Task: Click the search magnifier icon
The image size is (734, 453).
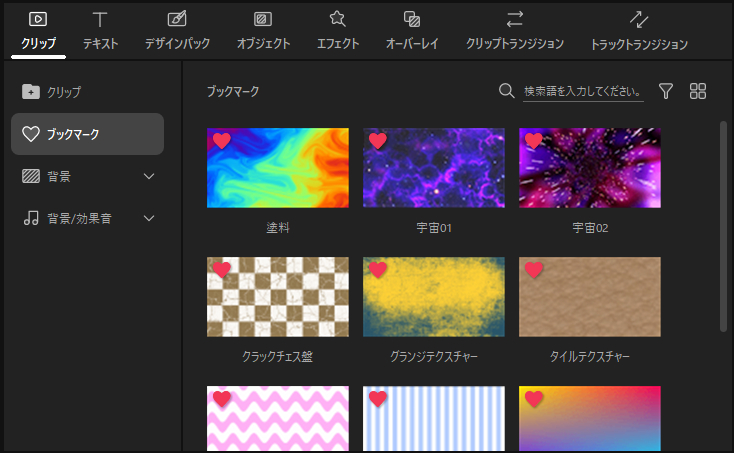Action: click(507, 91)
